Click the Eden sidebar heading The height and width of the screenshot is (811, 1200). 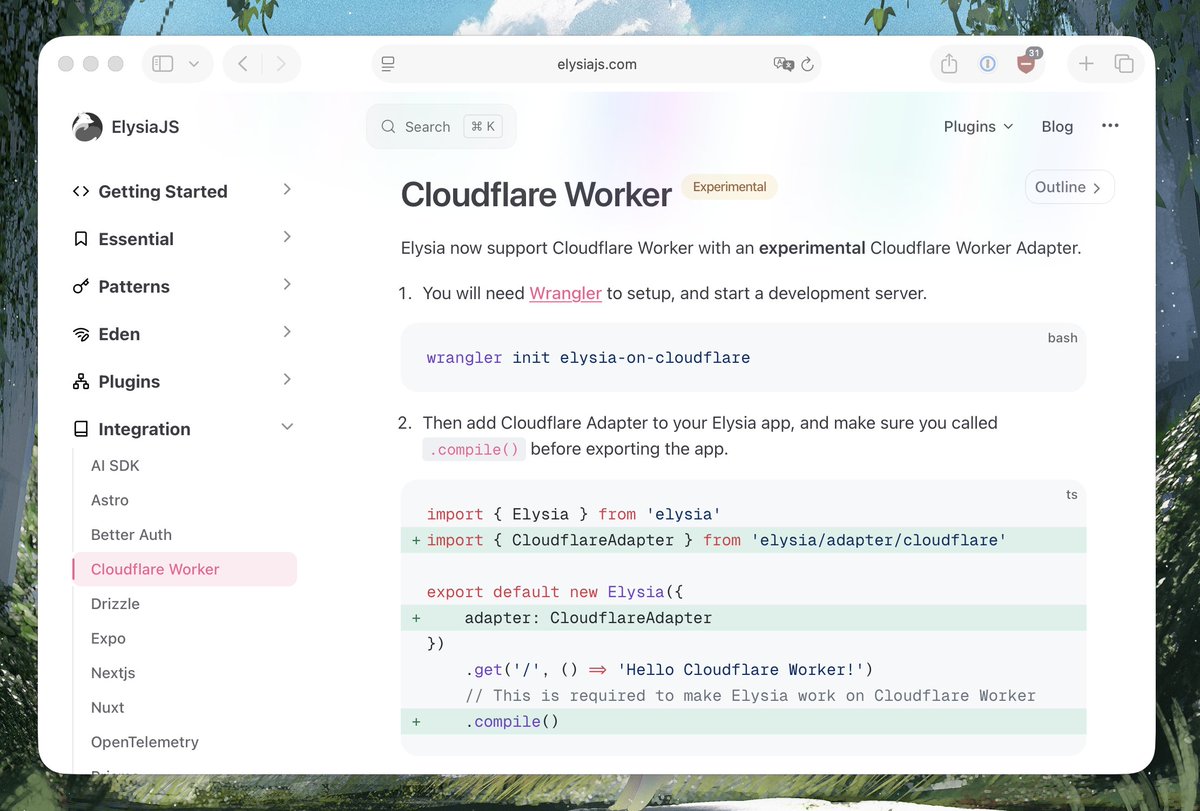tap(119, 334)
